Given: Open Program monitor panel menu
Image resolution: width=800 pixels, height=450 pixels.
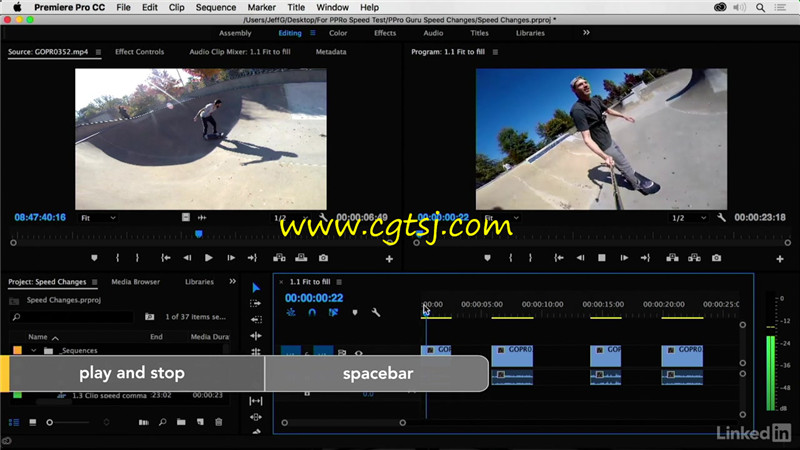Looking at the screenshot, I should 495,52.
